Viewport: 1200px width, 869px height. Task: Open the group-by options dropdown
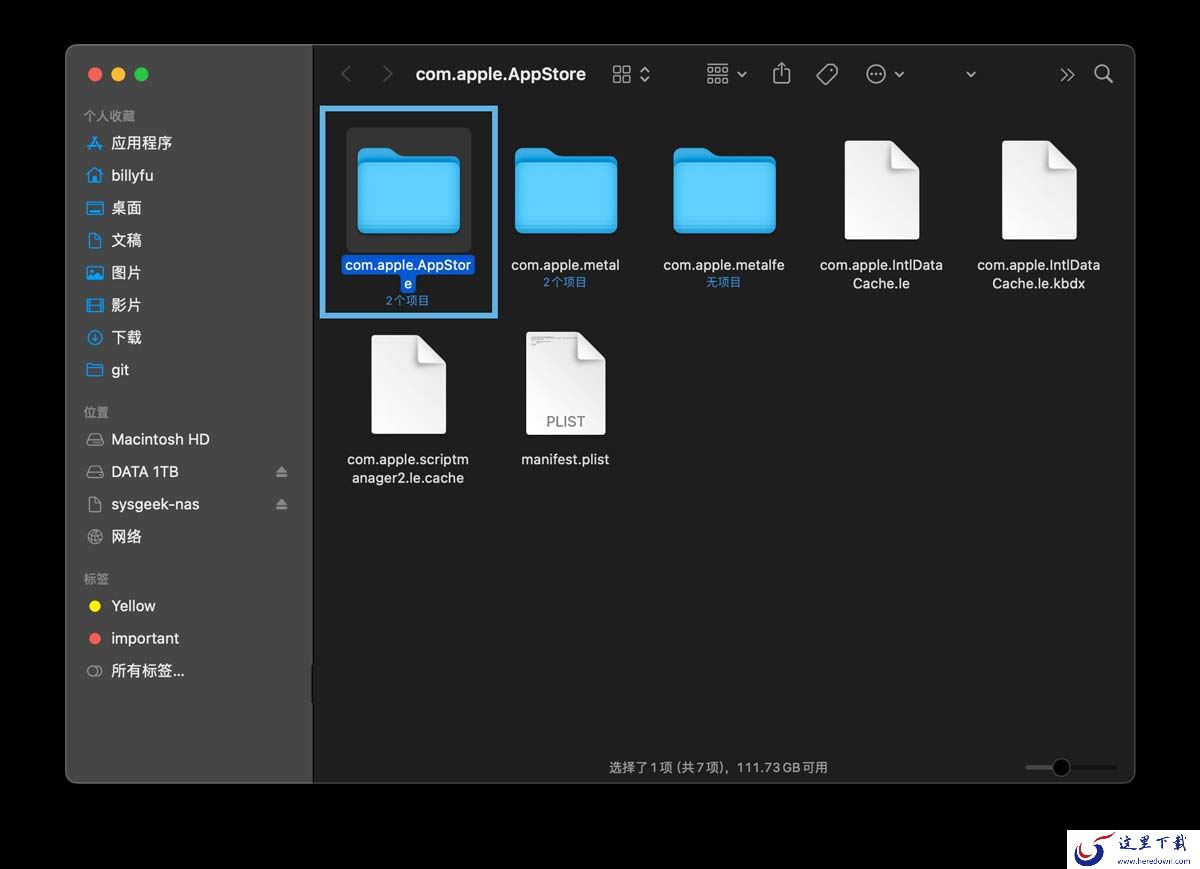pyautogui.click(x=727, y=74)
